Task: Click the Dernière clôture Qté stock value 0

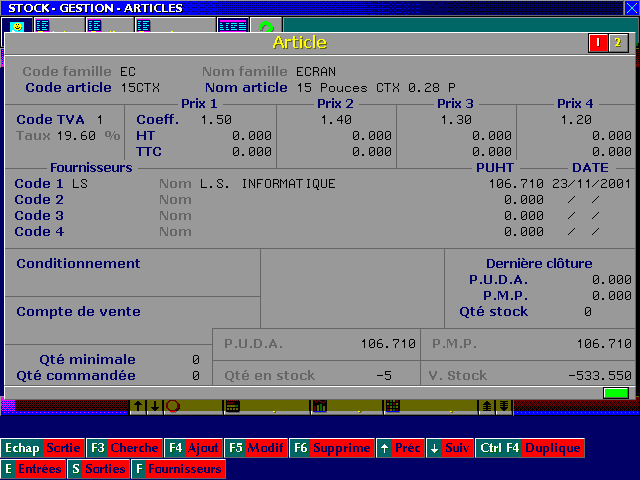Action: point(588,312)
